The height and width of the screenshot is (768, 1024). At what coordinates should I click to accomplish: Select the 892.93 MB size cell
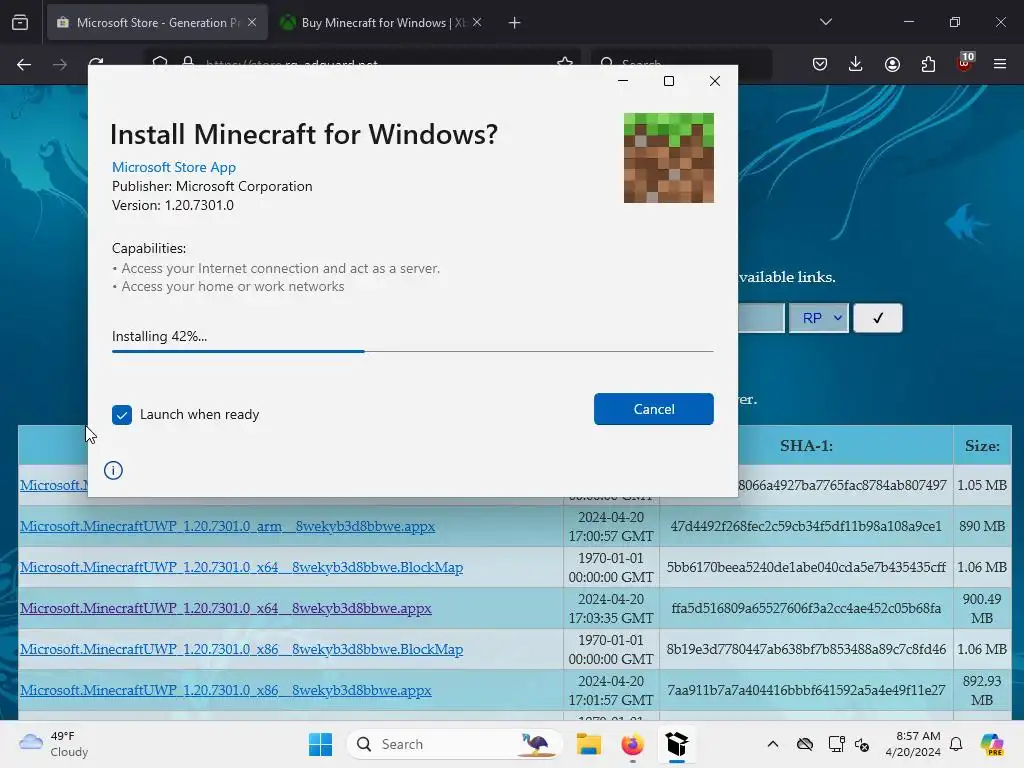tap(982, 690)
